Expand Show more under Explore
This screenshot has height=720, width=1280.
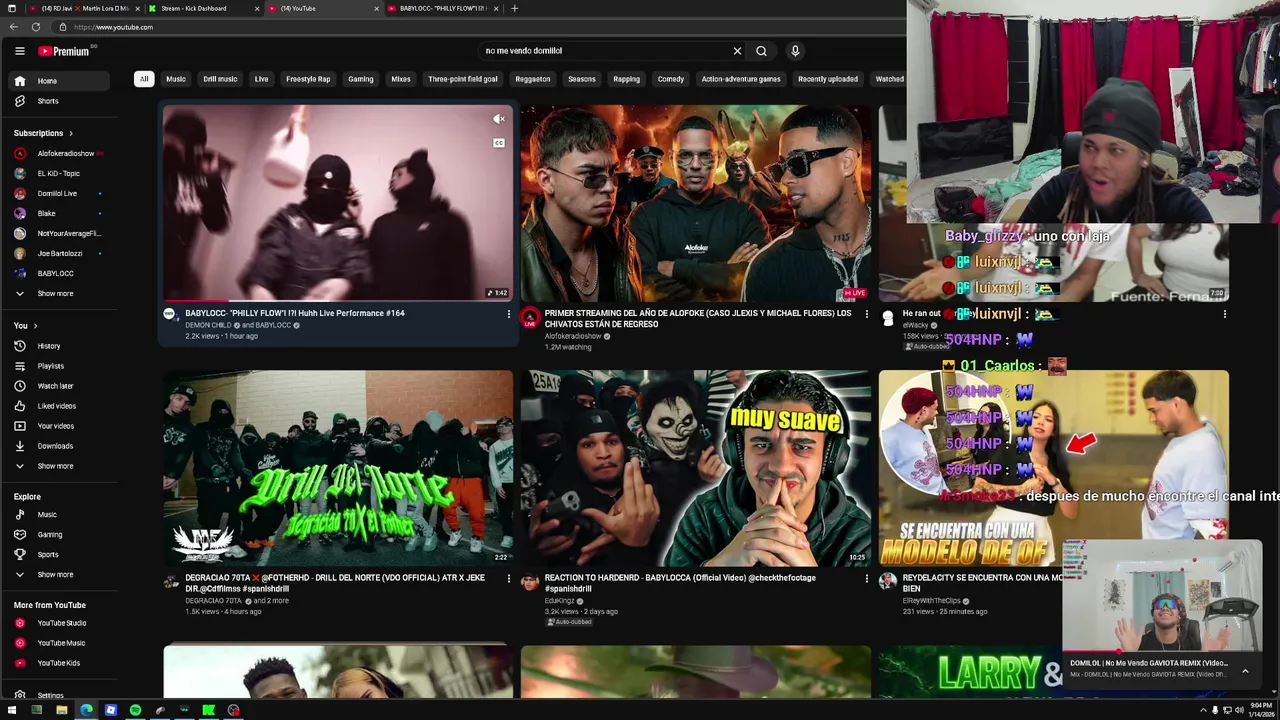click(59, 575)
